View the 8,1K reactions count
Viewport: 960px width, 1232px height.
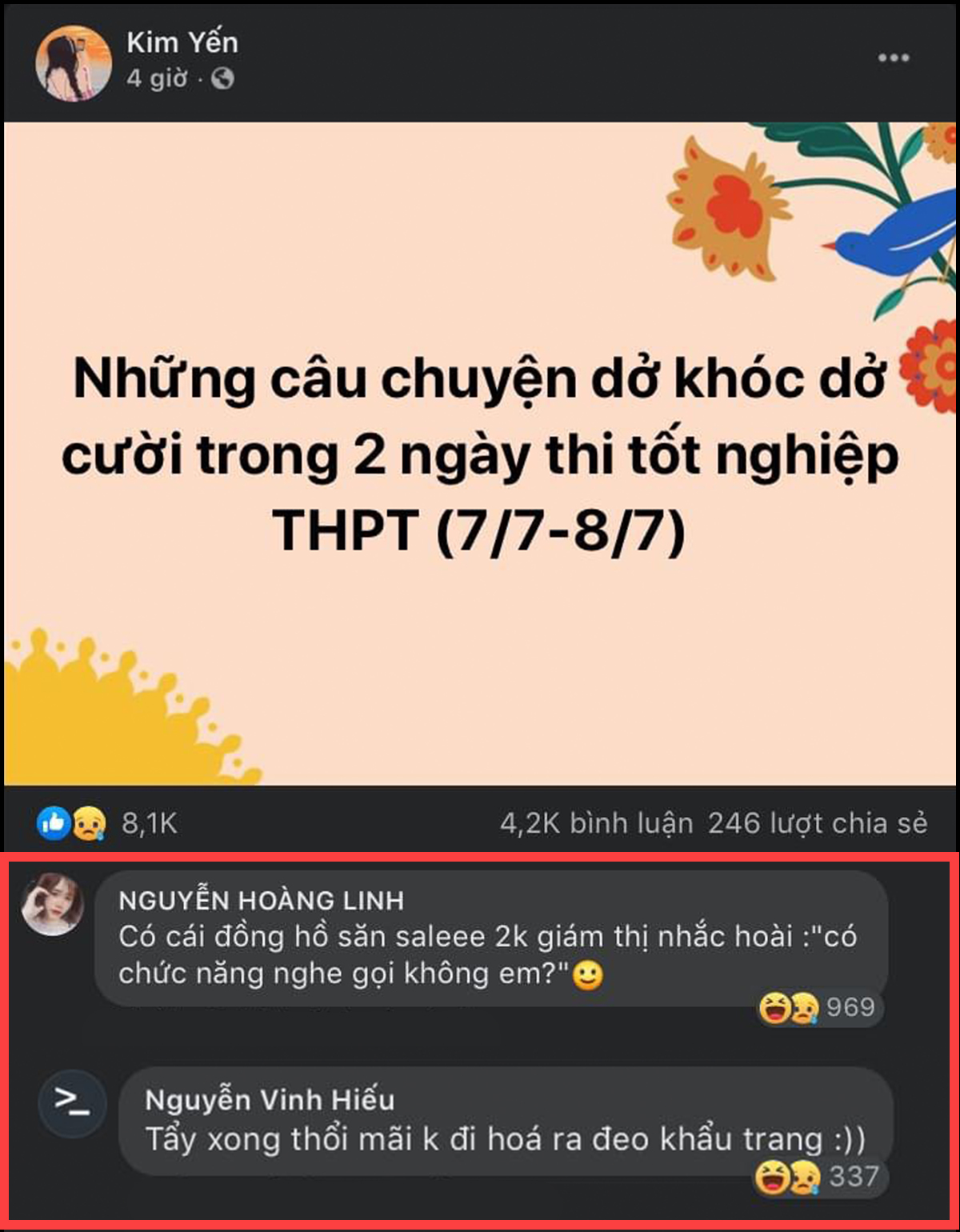[150, 823]
